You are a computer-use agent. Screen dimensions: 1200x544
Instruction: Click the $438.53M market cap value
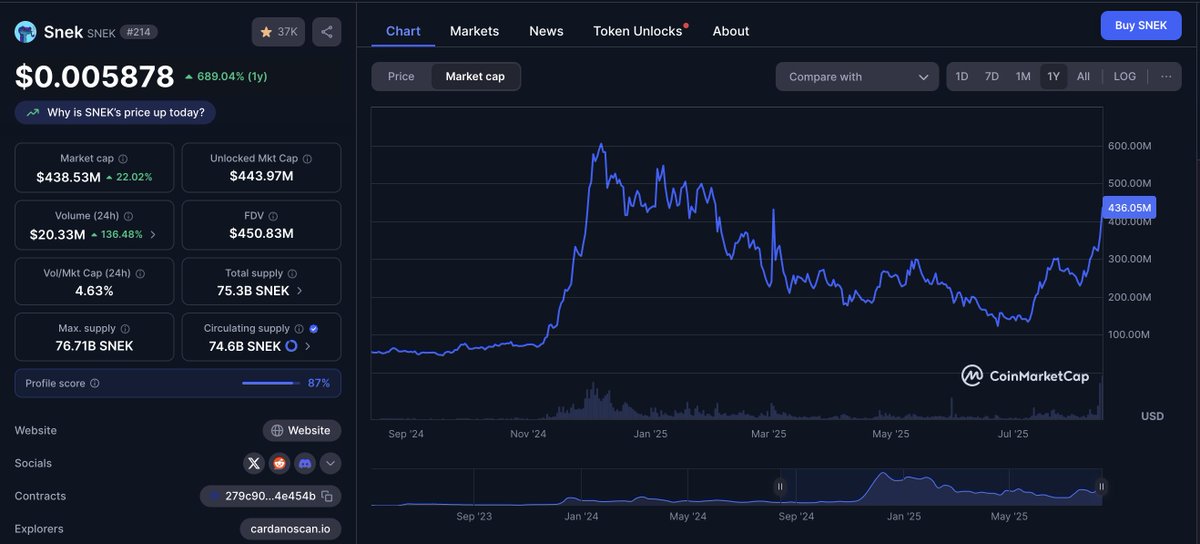(x=68, y=177)
